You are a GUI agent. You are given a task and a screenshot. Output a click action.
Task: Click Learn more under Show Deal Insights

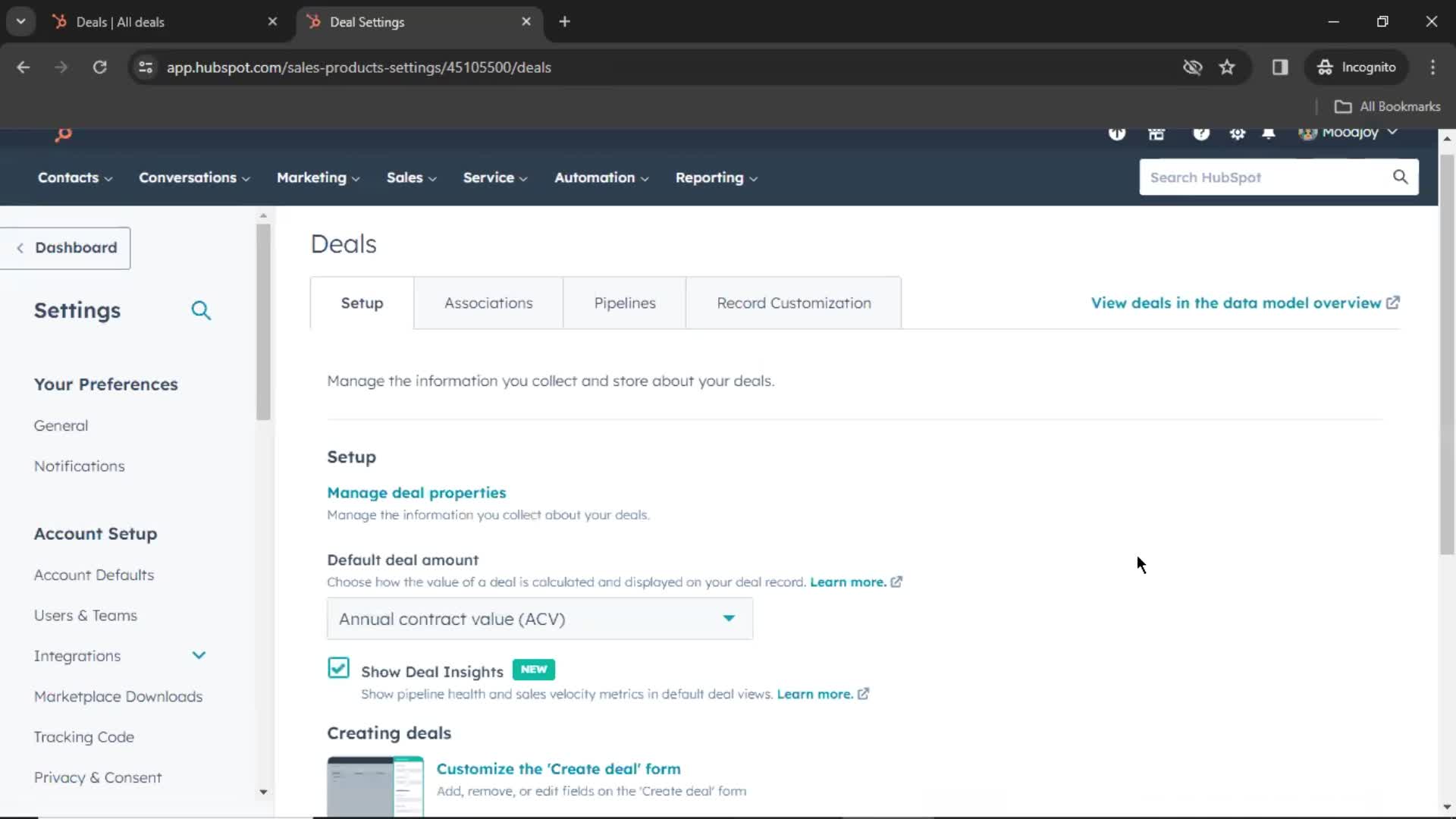click(x=814, y=694)
